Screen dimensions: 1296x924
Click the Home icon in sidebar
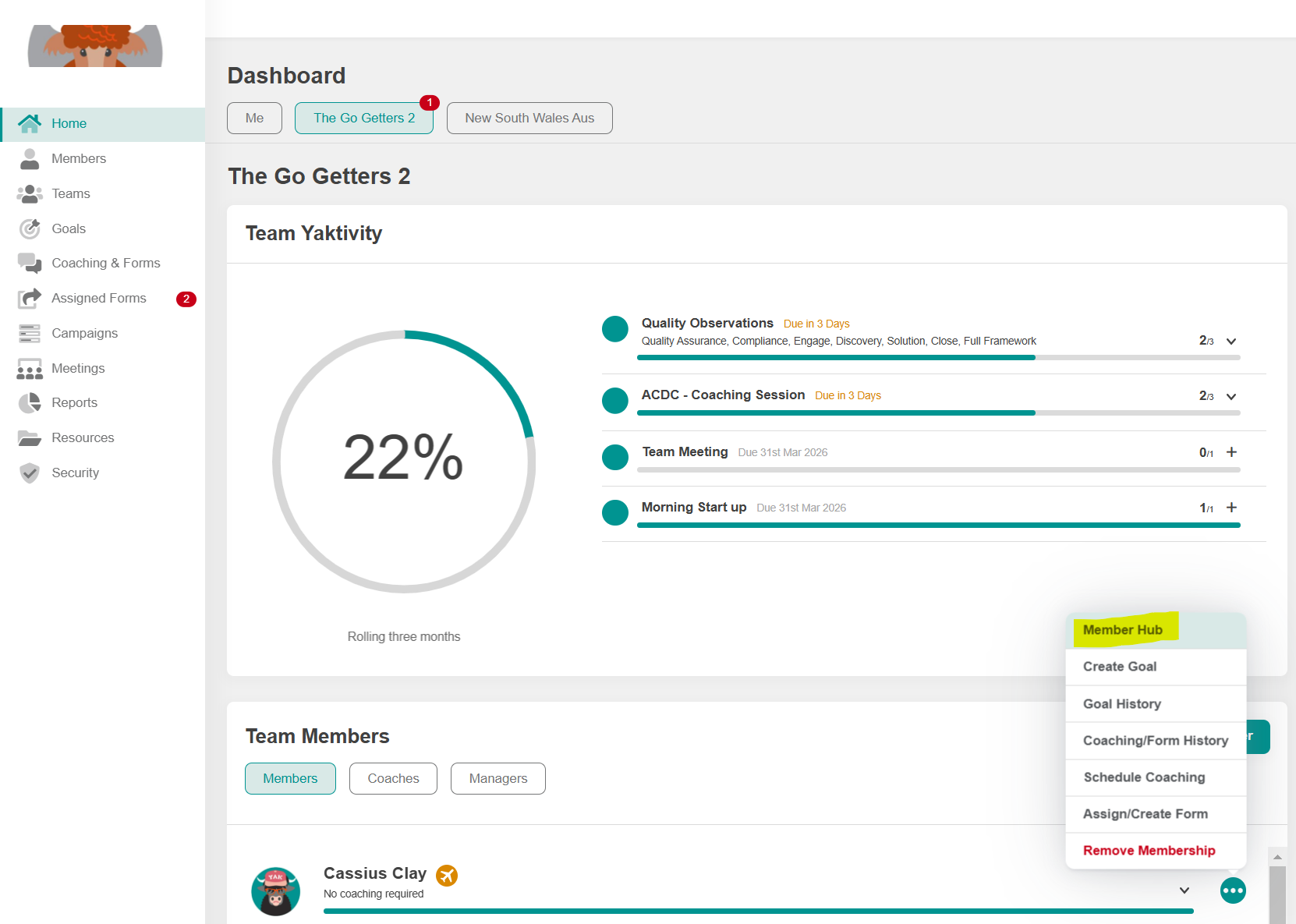pos(30,123)
